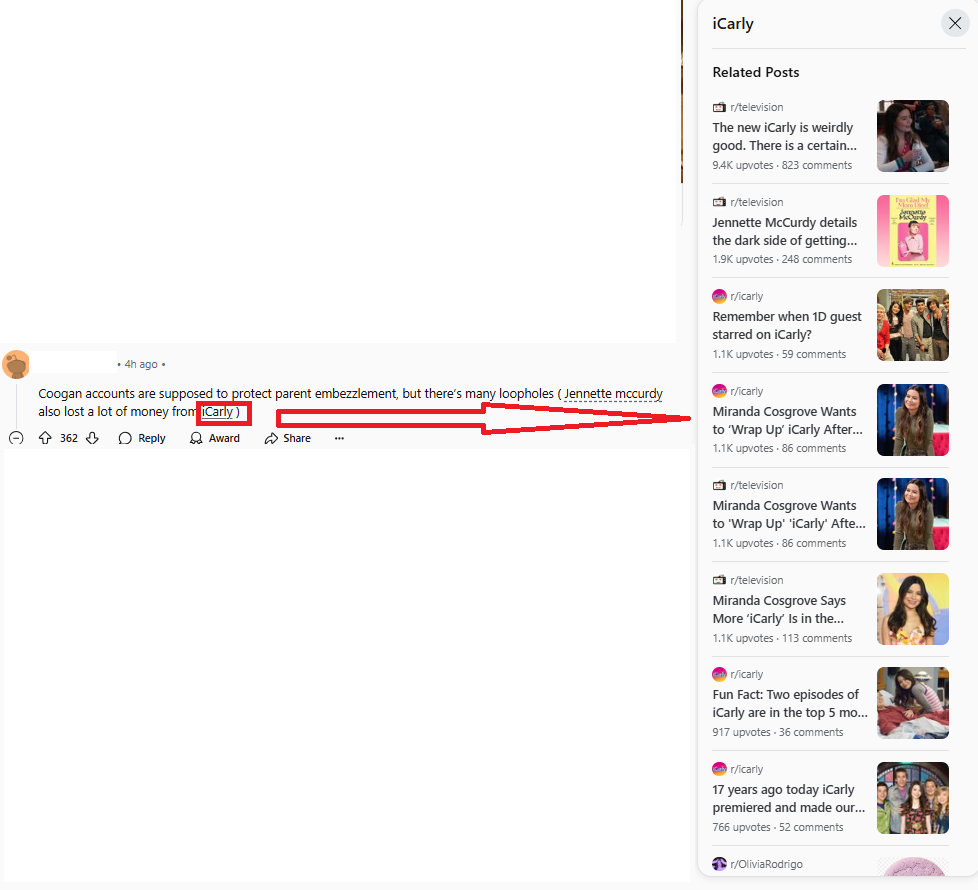Image resolution: width=978 pixels, height=890 pixels.
Task: Open 'Remember when 1D guest starred' post
Action: pos(787,326)
